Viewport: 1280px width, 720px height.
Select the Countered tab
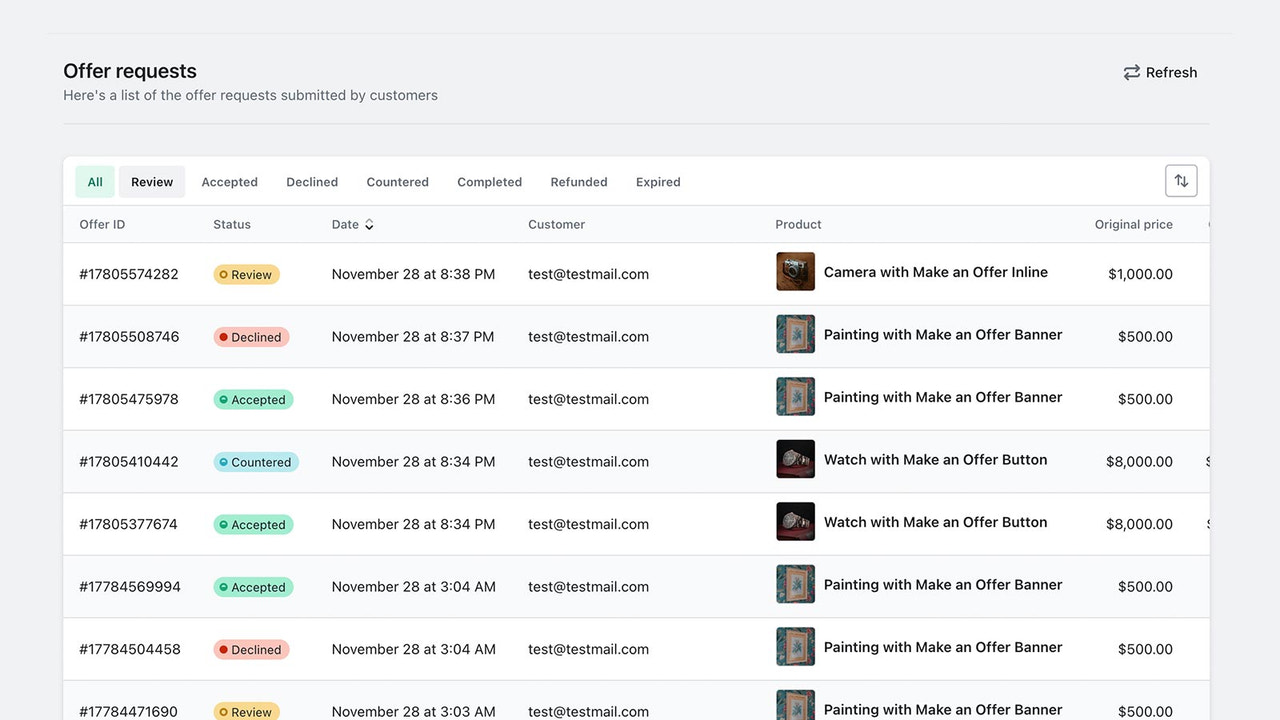click(x=397, y=181)
